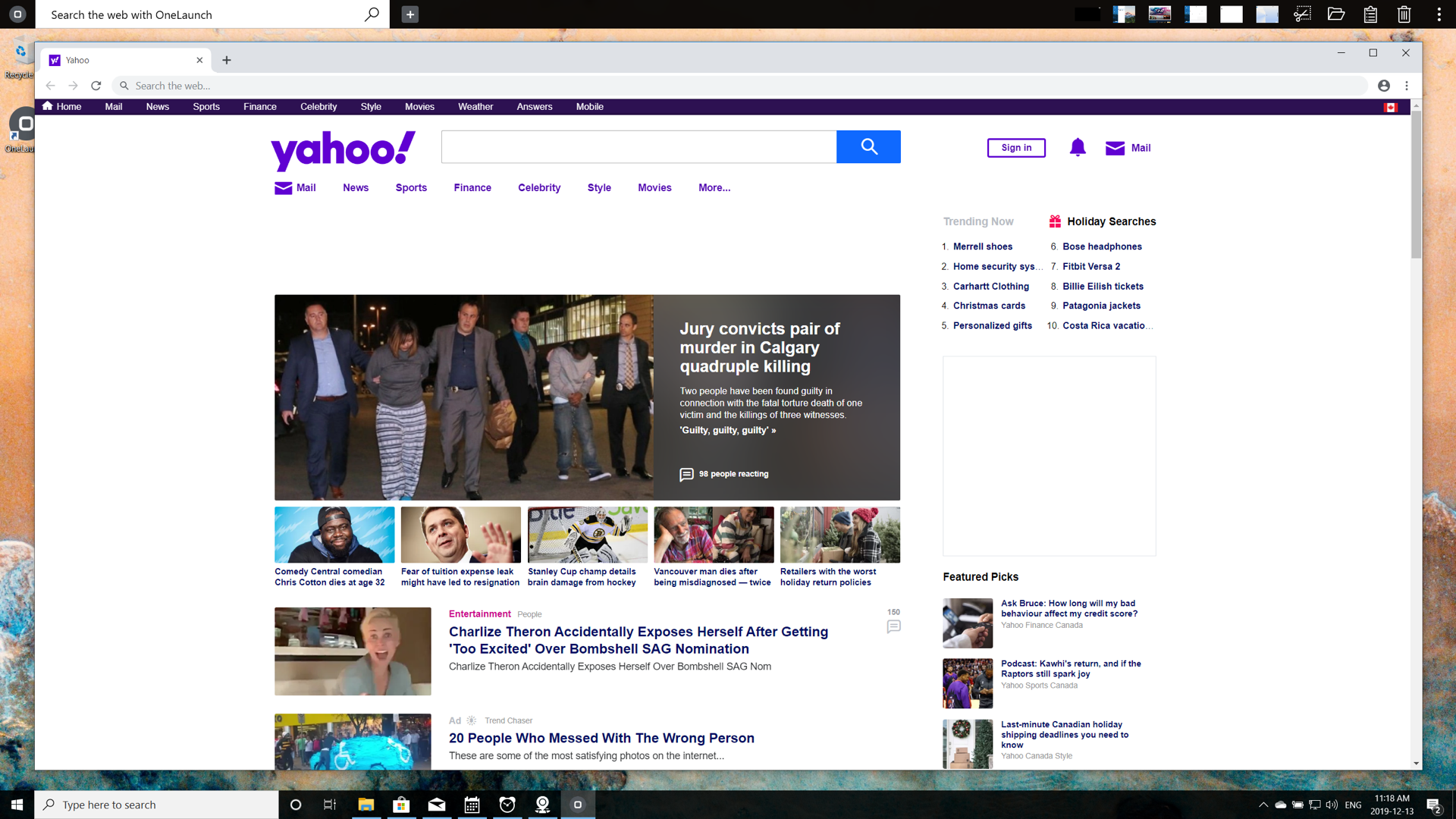Open the OneLaunch three-dot menu
The height and width of the screenshot is (819, 1456).
(x=1439, y=14)
